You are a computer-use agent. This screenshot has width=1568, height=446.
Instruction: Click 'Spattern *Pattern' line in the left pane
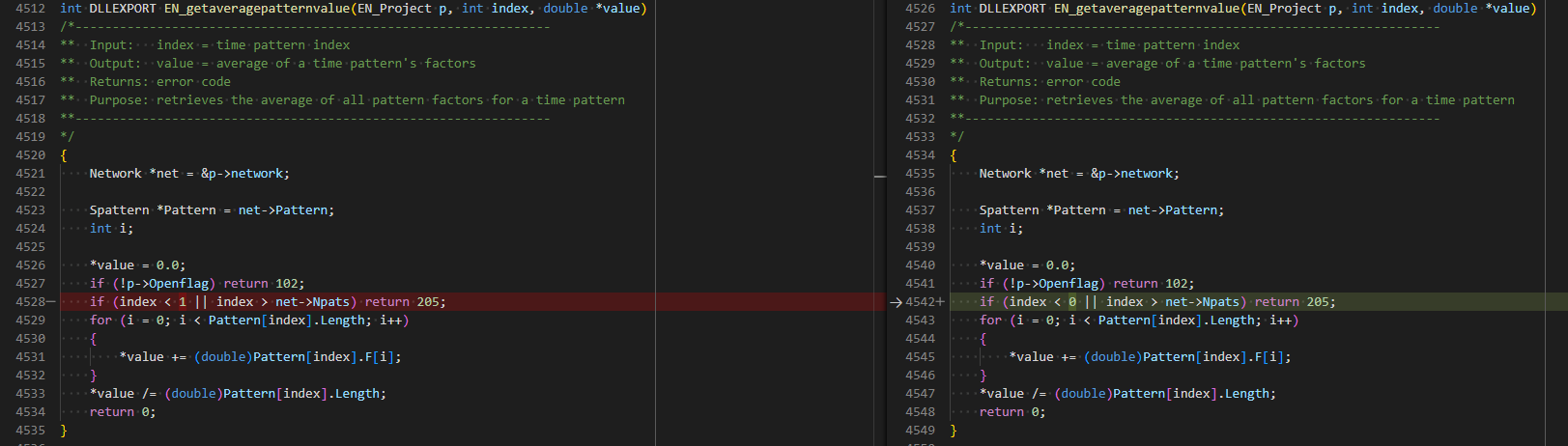click(x=212, y=210)
